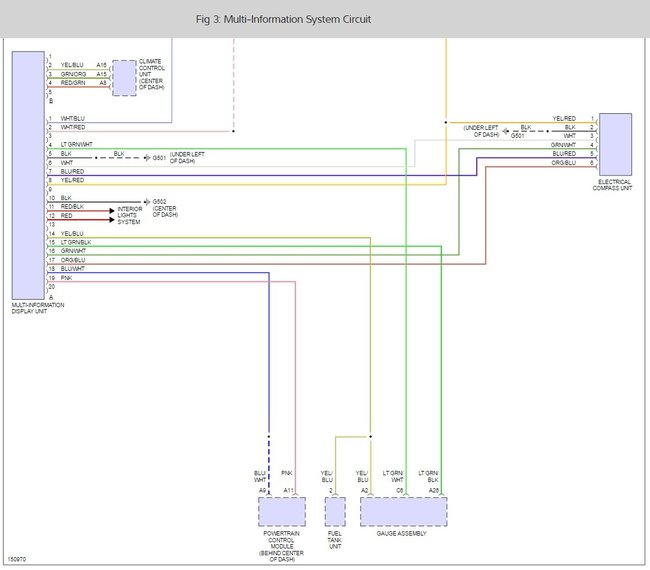Click the "MULTI-INFORMATION DISPLAY UNIT" caption
Screen dimensions: 650x570
38,308
